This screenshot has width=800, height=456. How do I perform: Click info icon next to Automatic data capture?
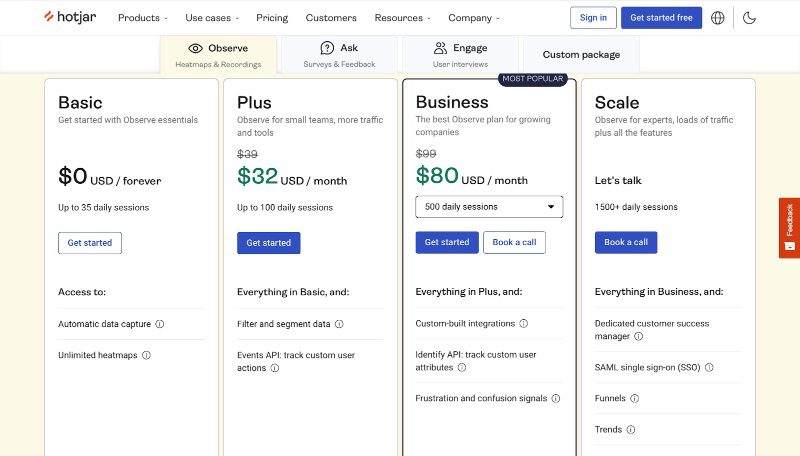point(160,324)
